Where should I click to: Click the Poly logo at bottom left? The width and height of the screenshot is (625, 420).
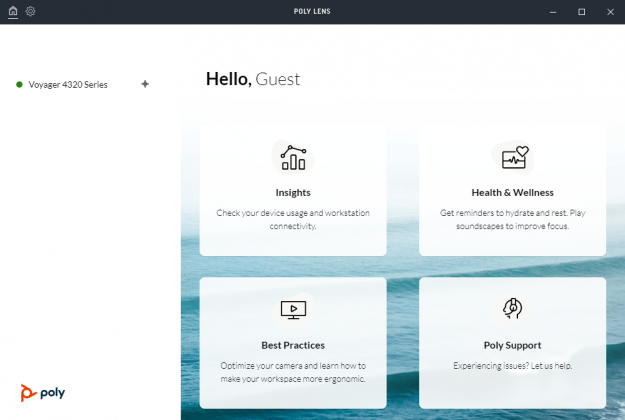[x=42, y=393]
